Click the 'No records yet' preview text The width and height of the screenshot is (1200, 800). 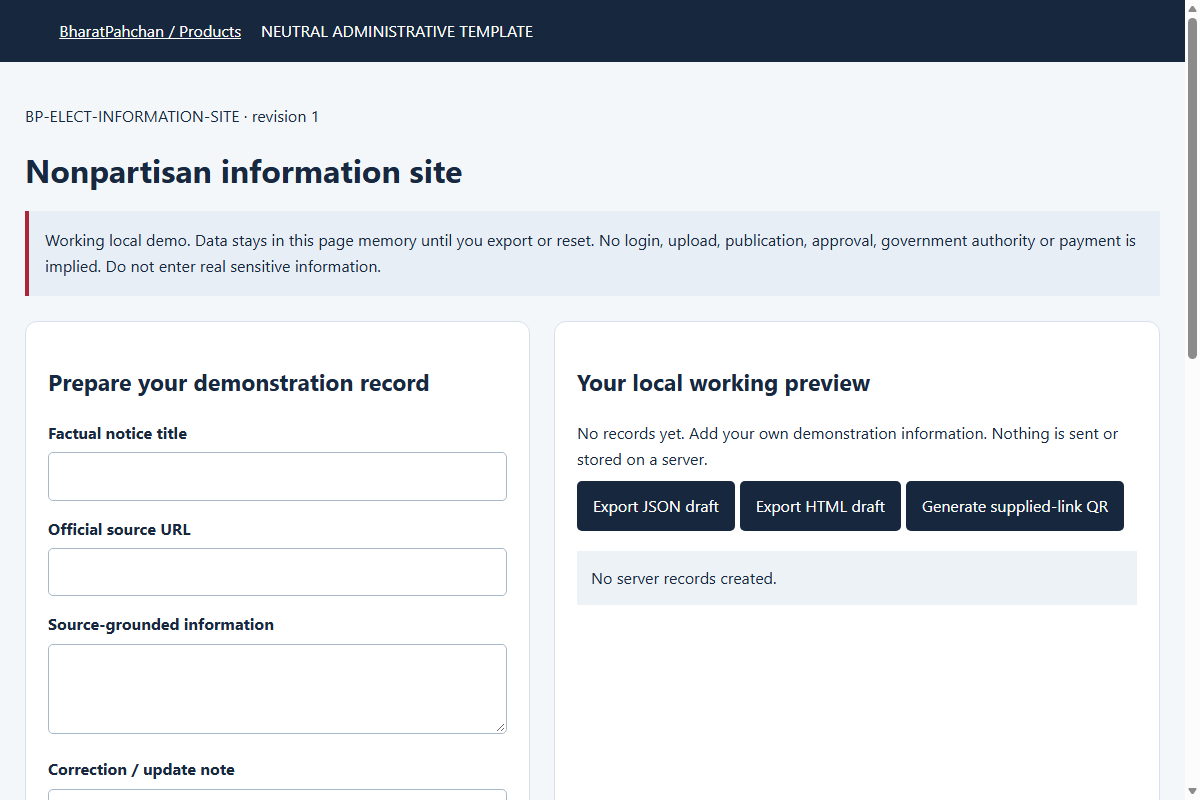848,447
